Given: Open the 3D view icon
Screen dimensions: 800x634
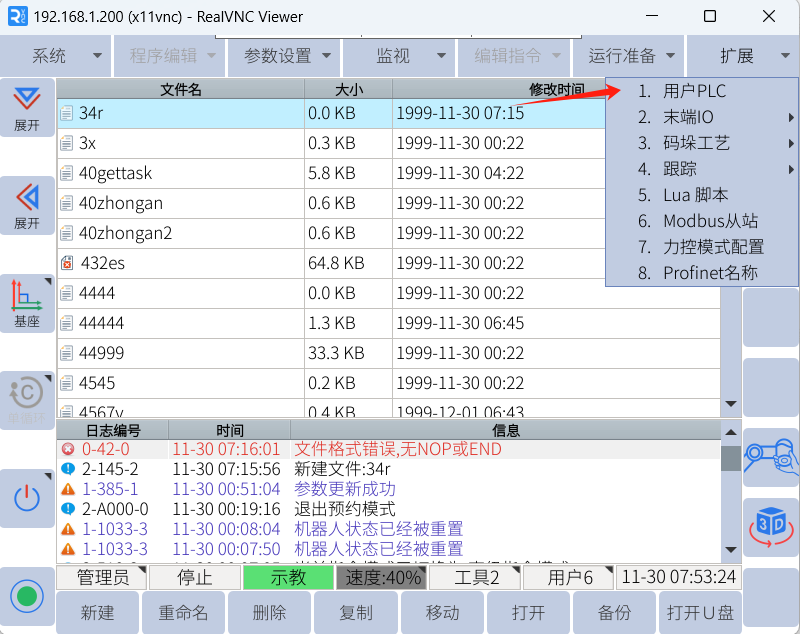Looking at the screenshot, I should (x=771, y=526).
